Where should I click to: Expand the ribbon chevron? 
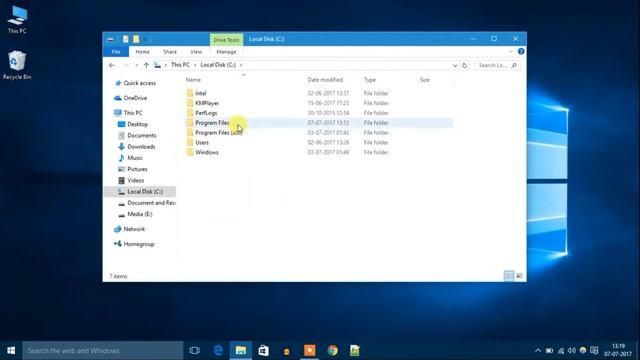tap(511, 51)
